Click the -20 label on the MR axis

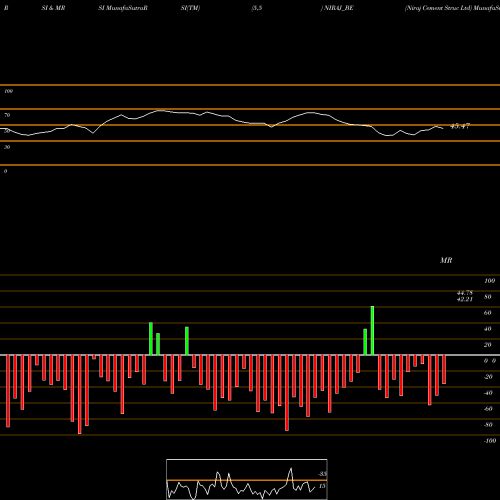[x=488, y=377]
